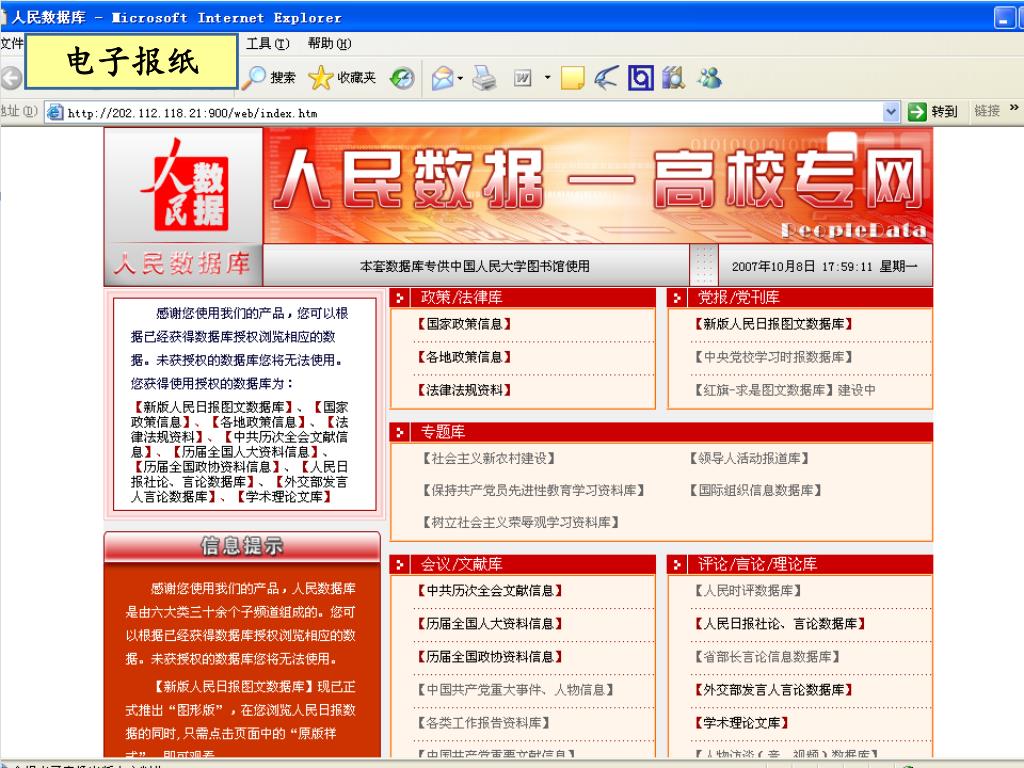Click the 本套数据库专供中国人民大学图书馆使用 notice text
Viewport: 1024px width, 768px height.
[x=475, y=266]
